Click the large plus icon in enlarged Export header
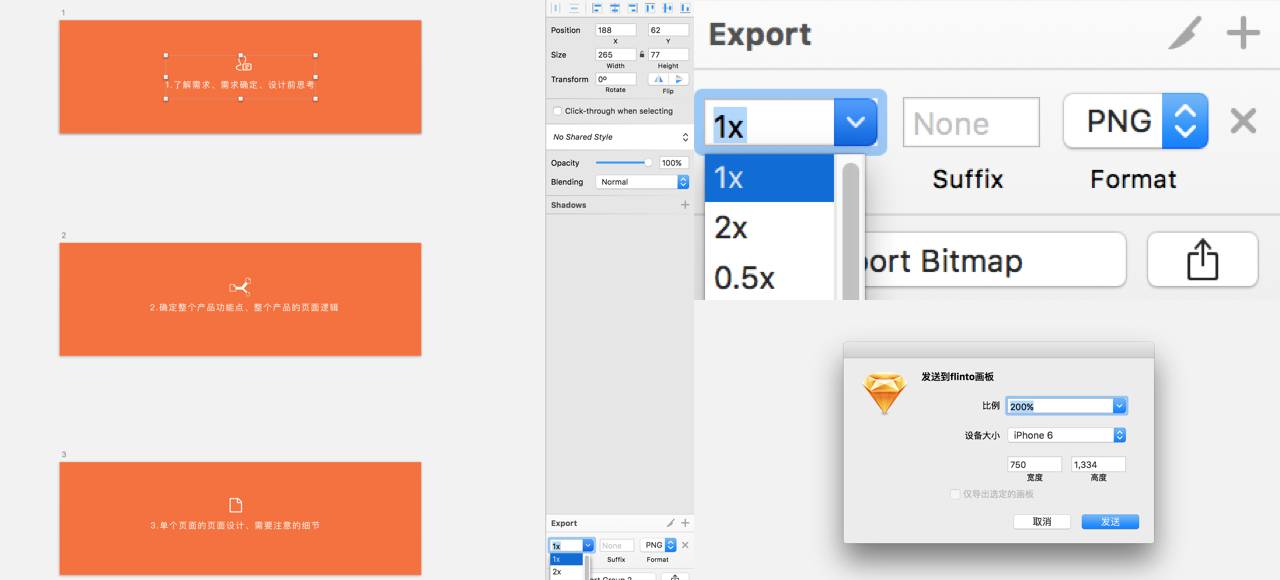The width and height of the screenshot is (1280, 580). pos(1243,33)
